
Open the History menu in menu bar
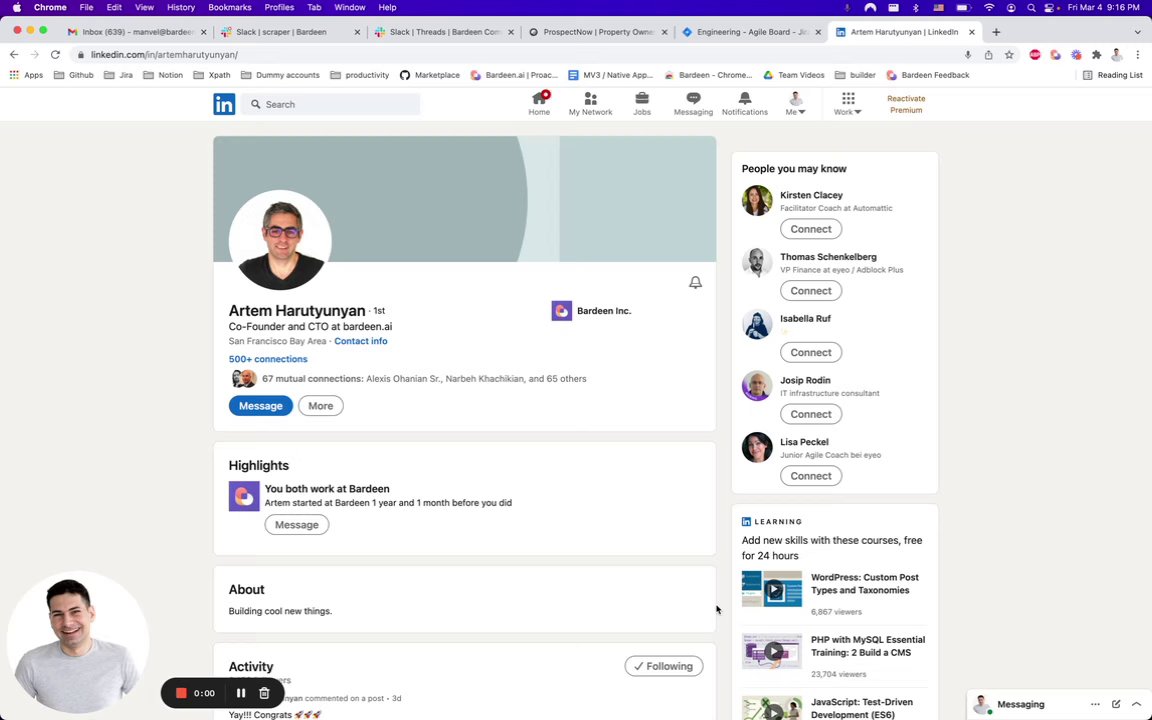pyautogui.click(x=181, y=7)
